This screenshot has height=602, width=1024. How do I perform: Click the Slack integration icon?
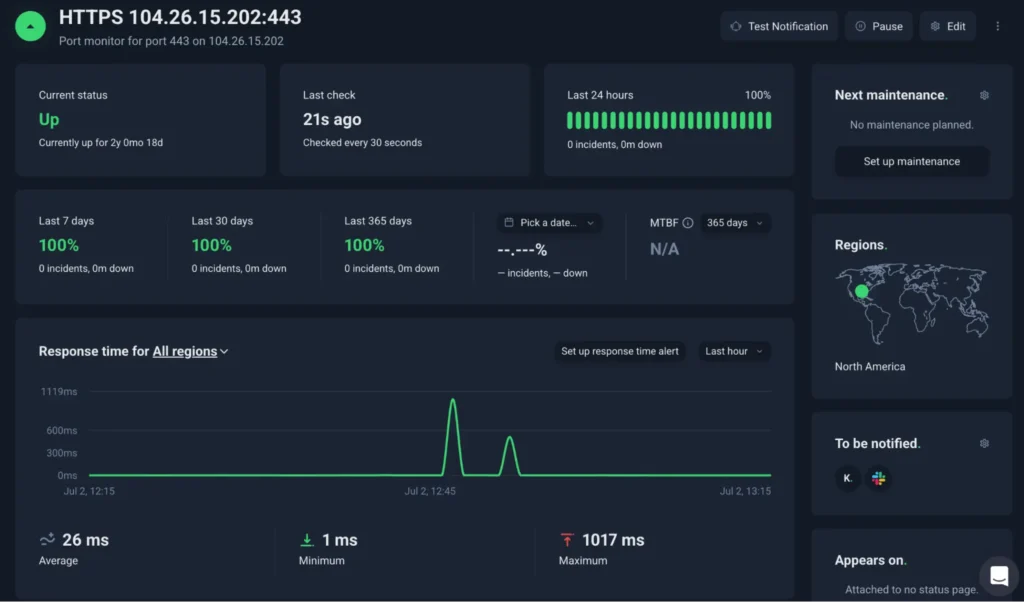(x=878, y=478)
